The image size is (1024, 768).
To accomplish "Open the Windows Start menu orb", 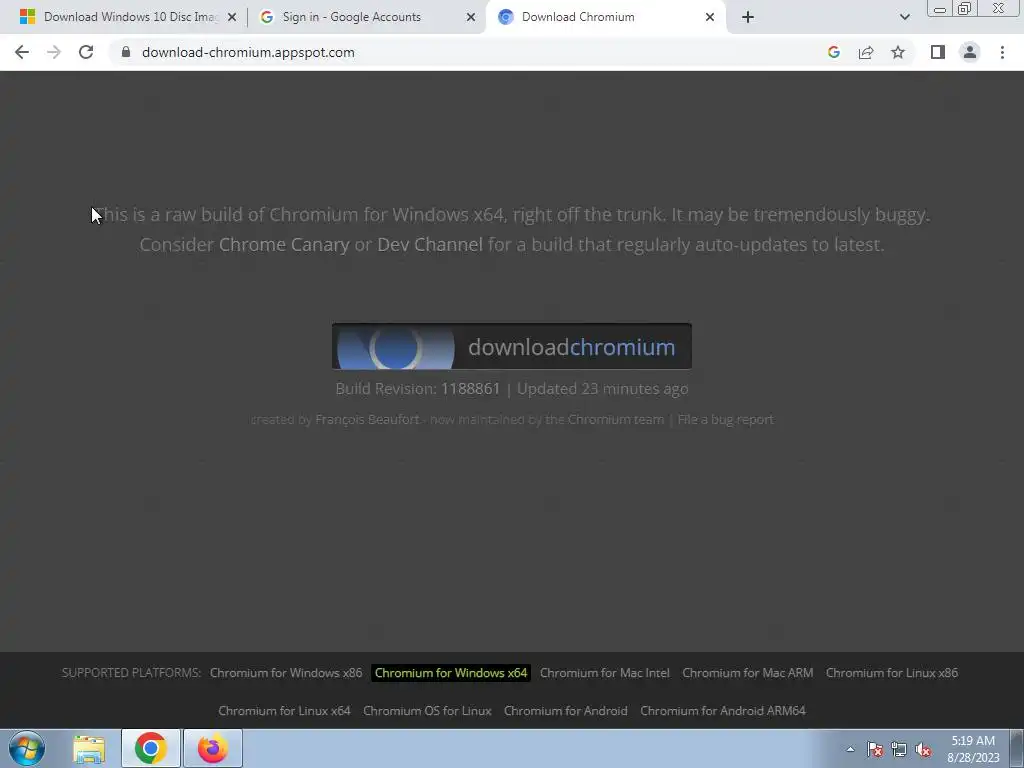I will tap(27, 748).
